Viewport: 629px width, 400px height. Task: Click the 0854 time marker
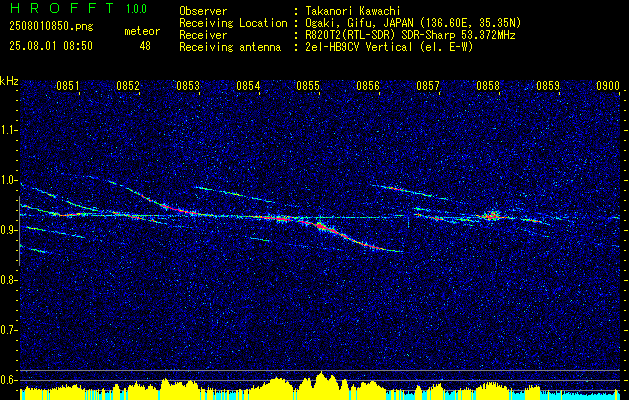(248, 86)
